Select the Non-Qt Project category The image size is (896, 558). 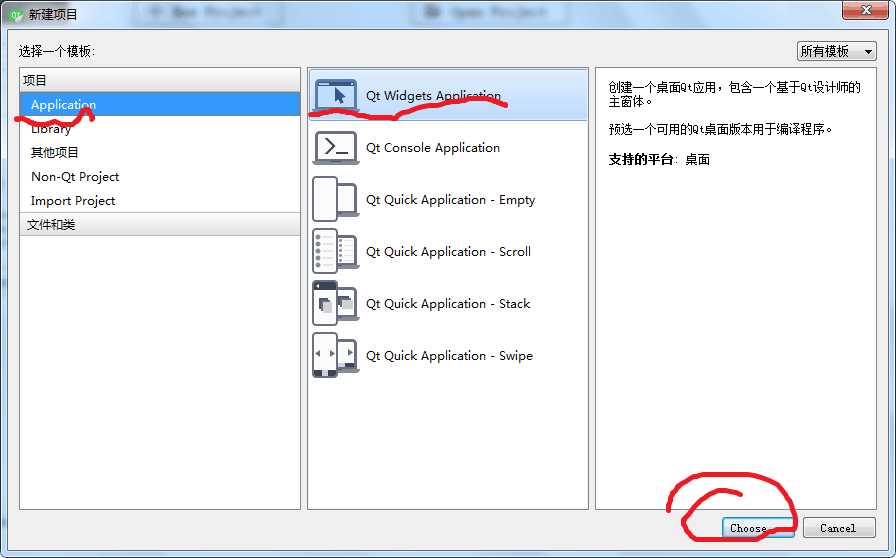pyautogui.click(x=160, y=177)
